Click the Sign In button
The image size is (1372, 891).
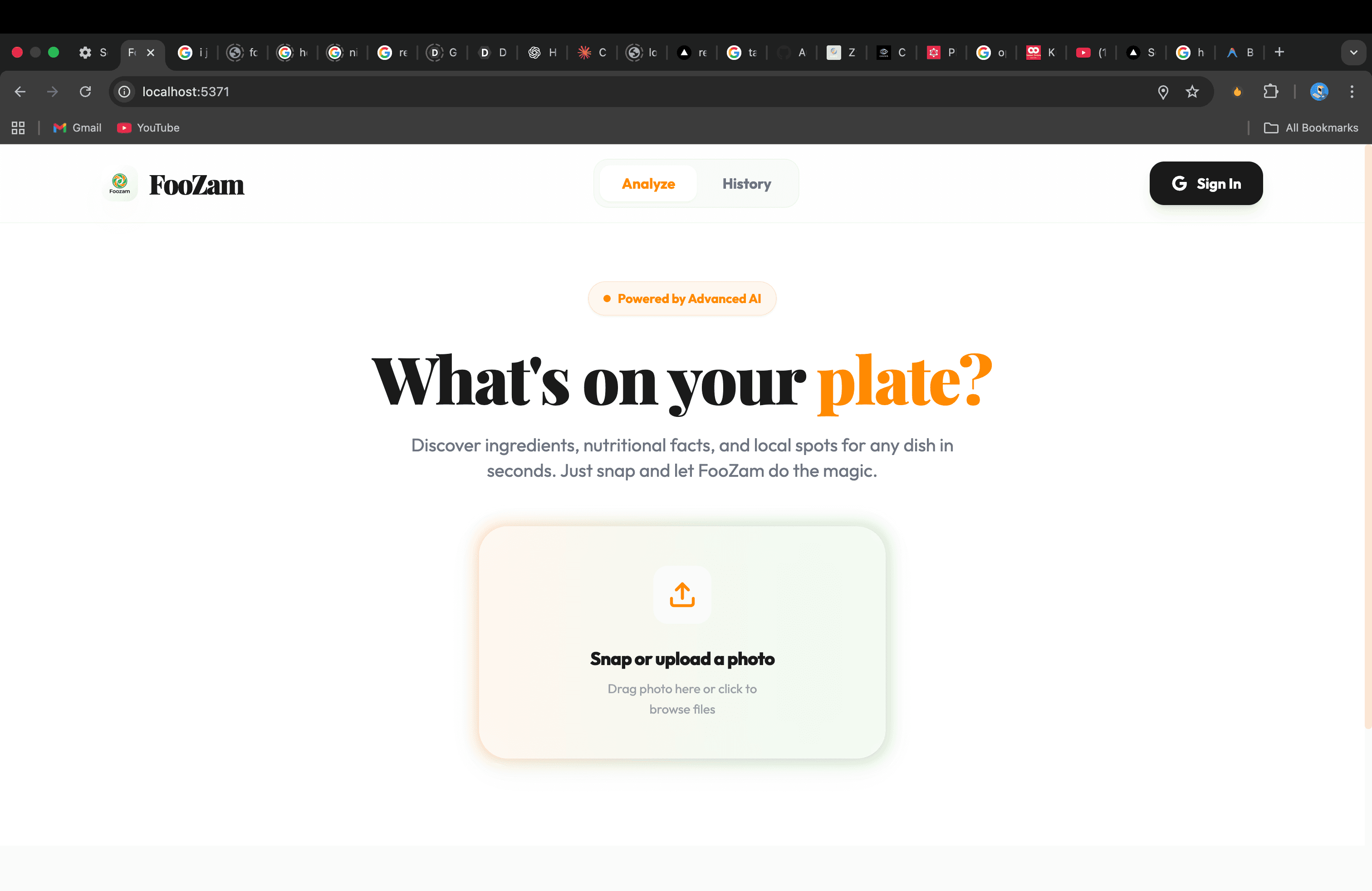pyautogui.click(x=1206, y=183)
